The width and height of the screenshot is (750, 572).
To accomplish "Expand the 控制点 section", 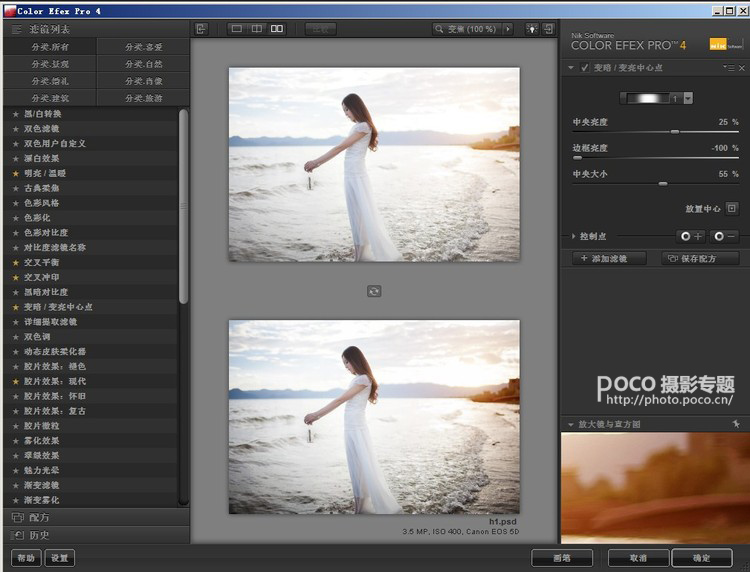I will click(573, 236).
